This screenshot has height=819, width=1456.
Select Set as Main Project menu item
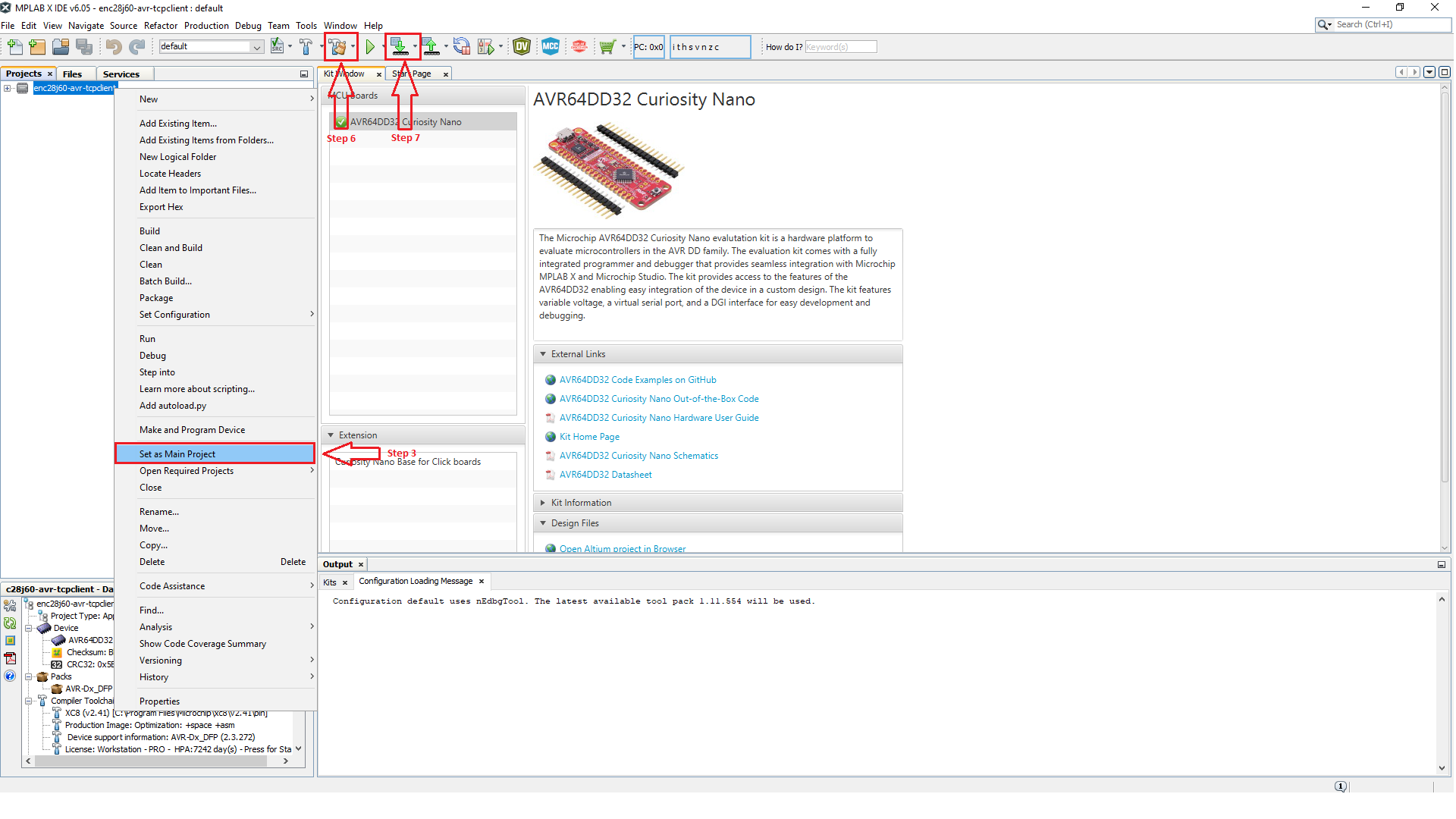177,454
